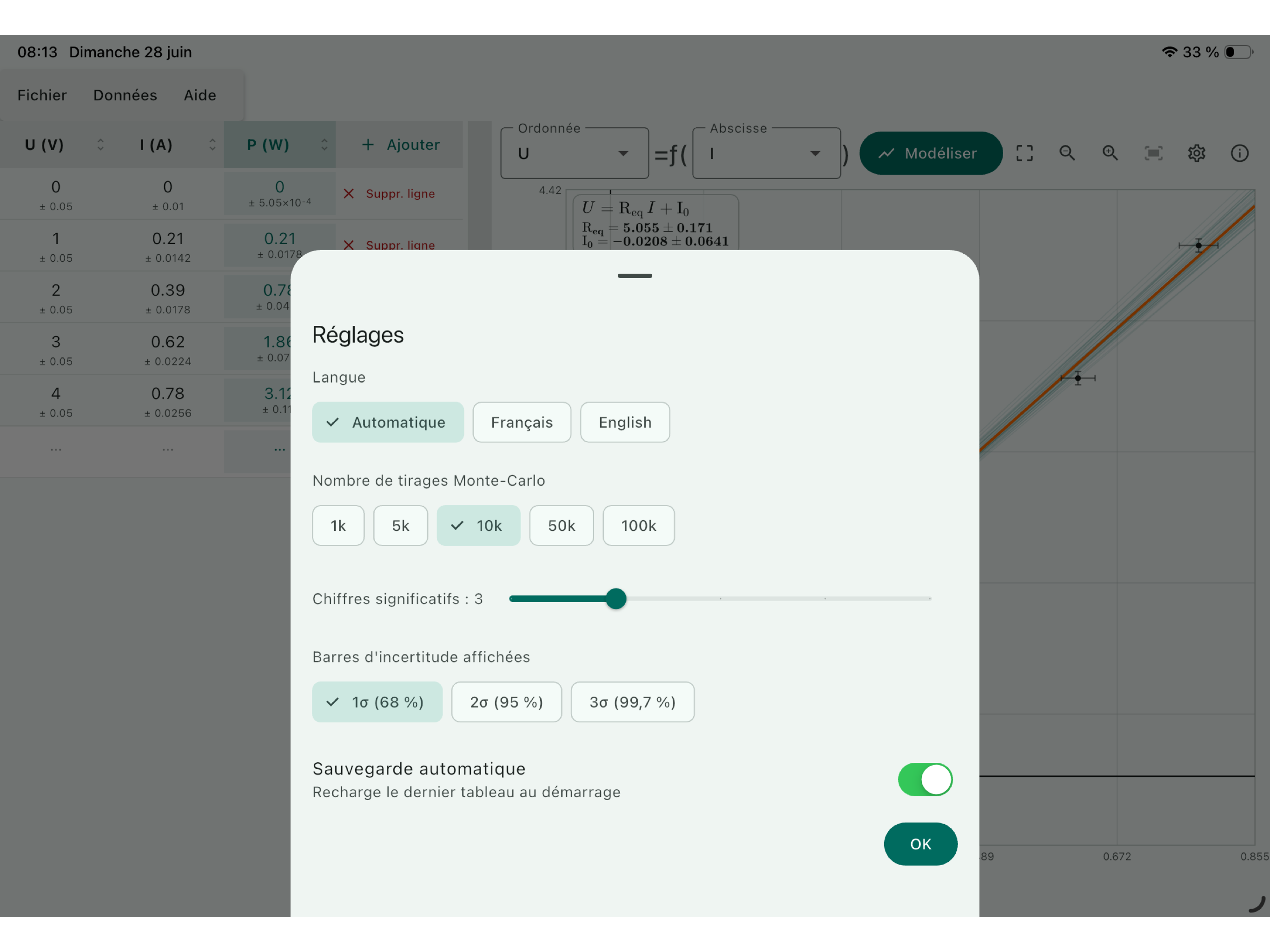Viewport: 1270px width, 952px height.
Task: Click the empty new-row cell under I
Action: tap(168, 451)
